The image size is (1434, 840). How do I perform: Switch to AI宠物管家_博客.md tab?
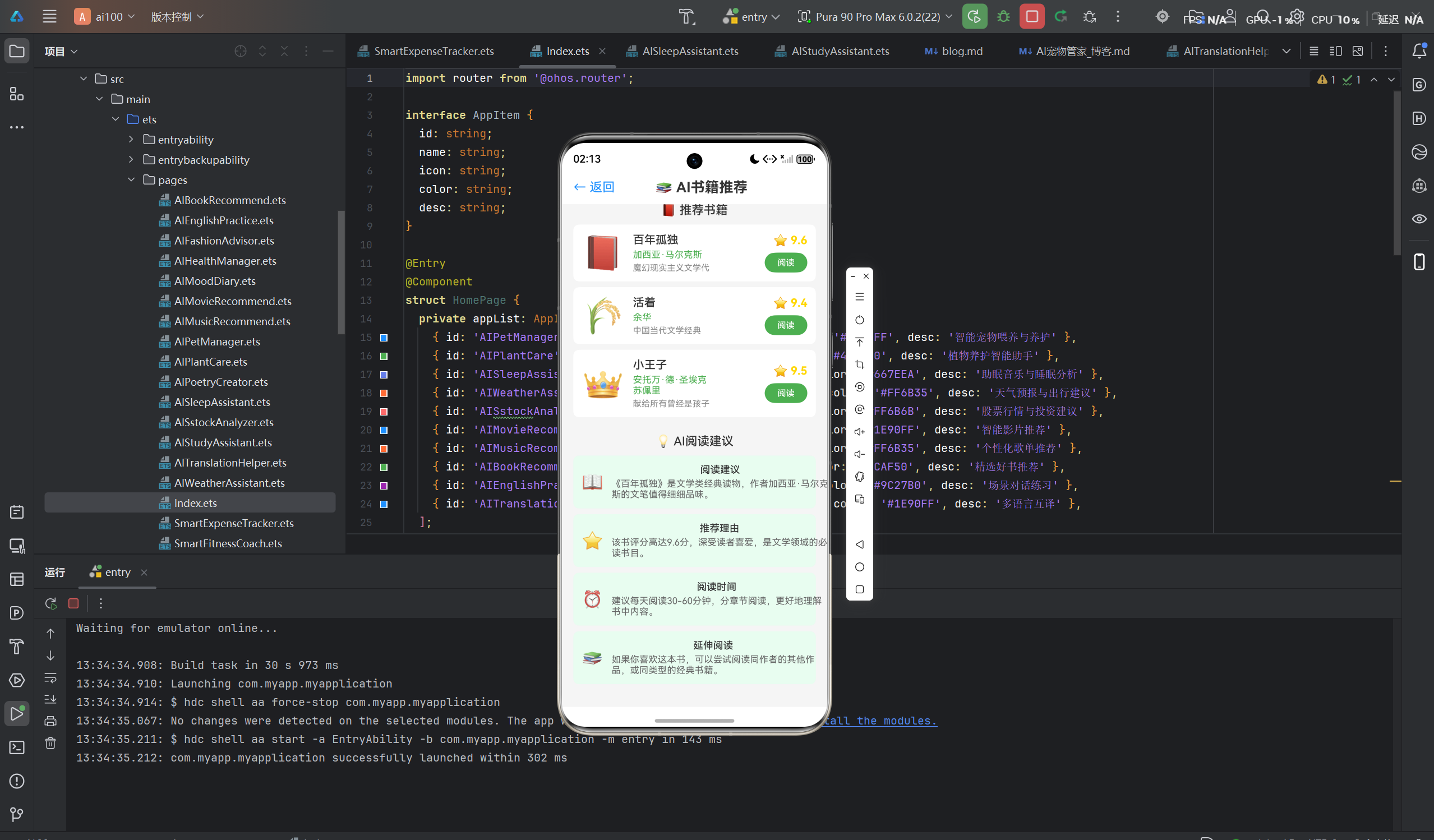[1075, 51]
